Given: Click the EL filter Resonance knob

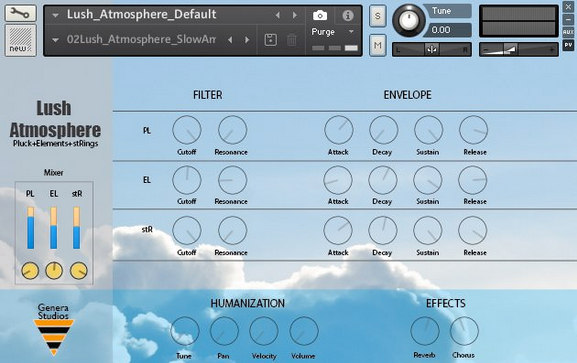Looking at the screenshot, I should (233, 180).
